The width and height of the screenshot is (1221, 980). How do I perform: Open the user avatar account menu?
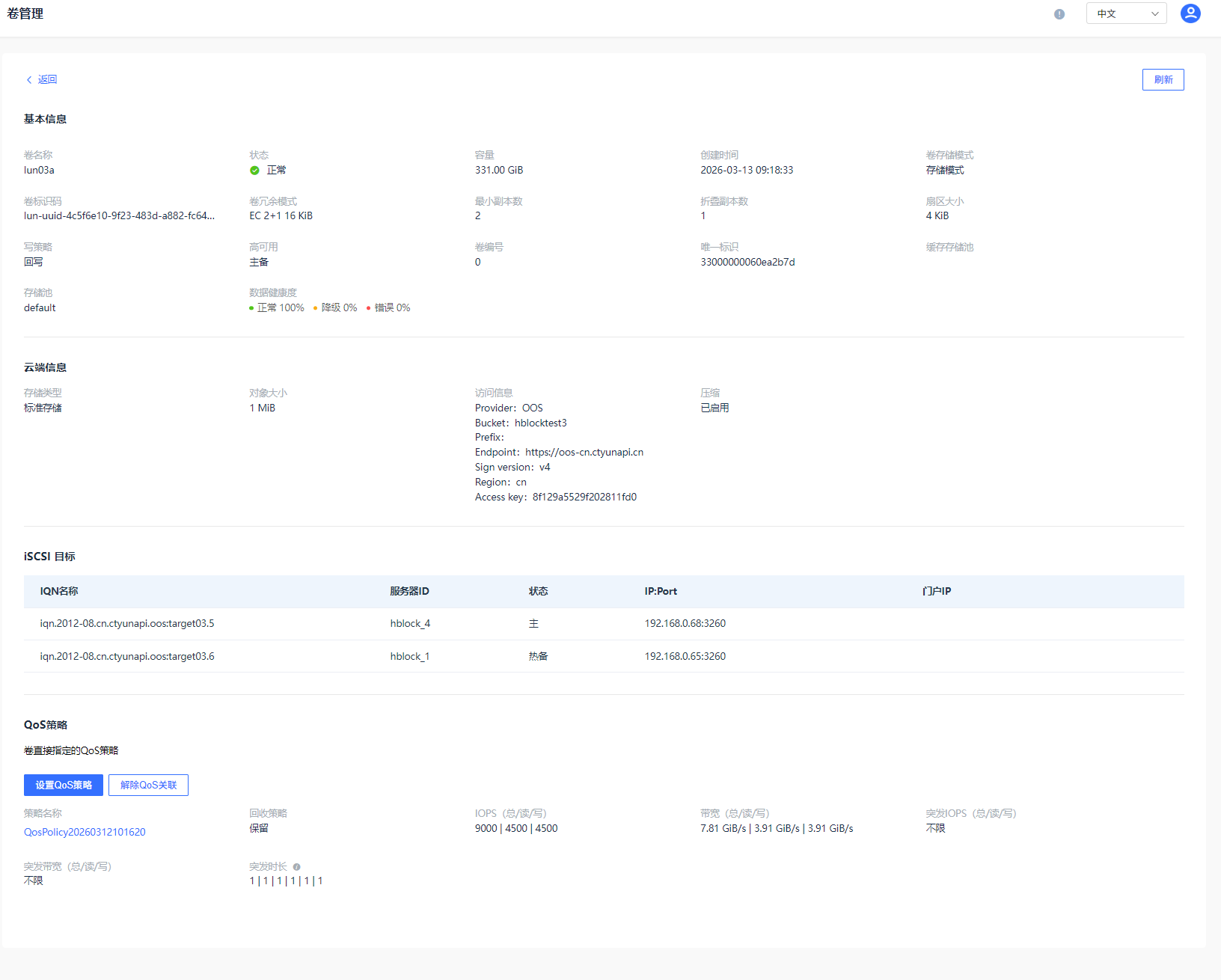pyautogui.click(x=1190, y=13)
